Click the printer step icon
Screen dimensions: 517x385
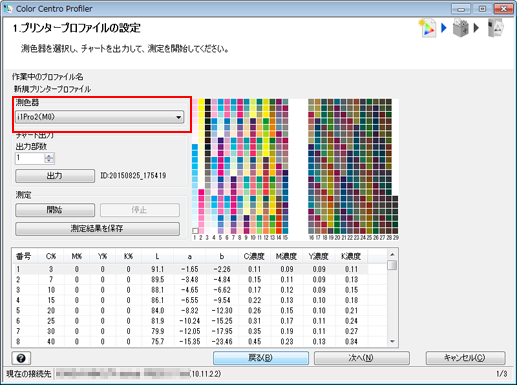tap(461, 28)
